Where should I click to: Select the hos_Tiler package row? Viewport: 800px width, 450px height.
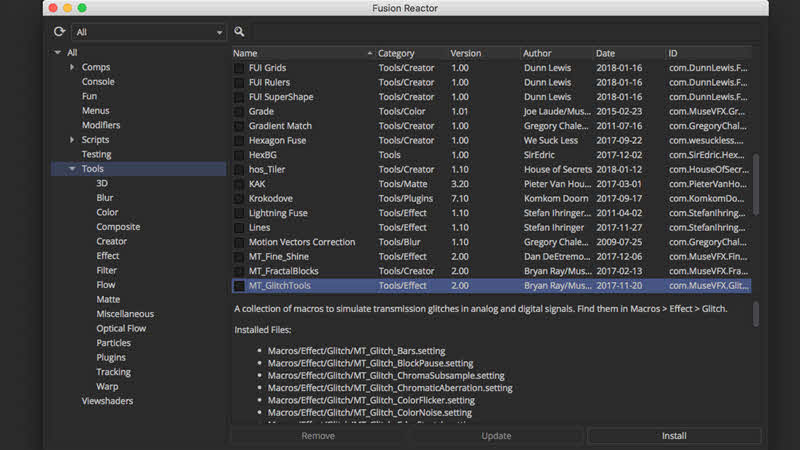click(x=491, y=169)
